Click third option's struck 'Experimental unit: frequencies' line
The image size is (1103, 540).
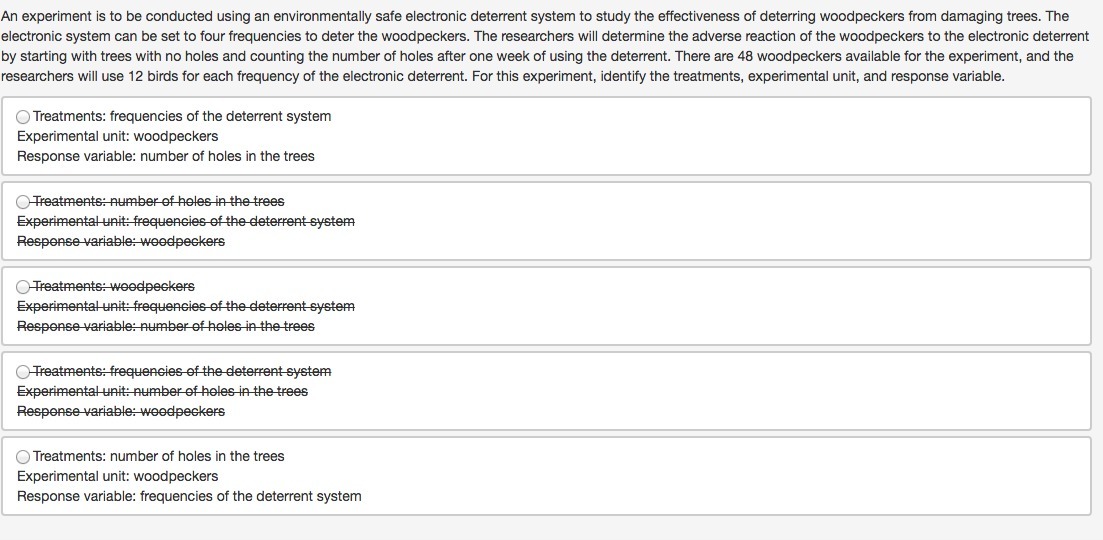(186, 306)
